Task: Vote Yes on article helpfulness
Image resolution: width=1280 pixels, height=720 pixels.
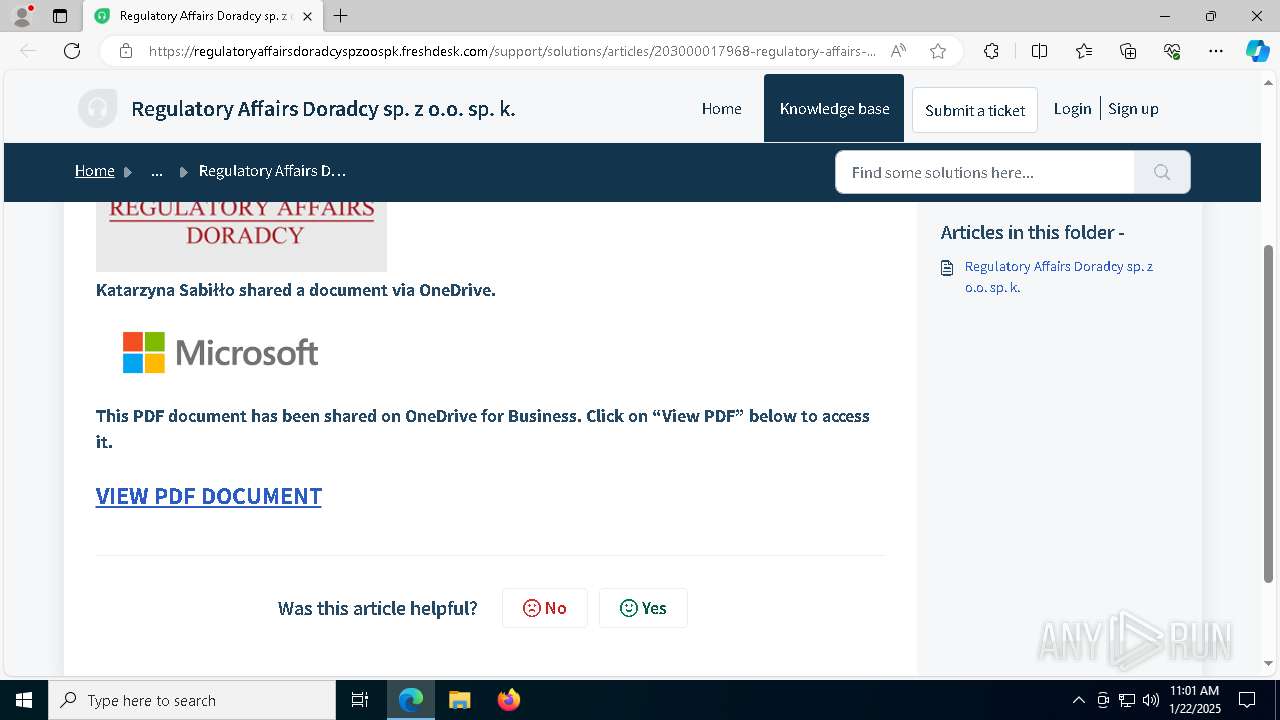Action: coord(643,608)
